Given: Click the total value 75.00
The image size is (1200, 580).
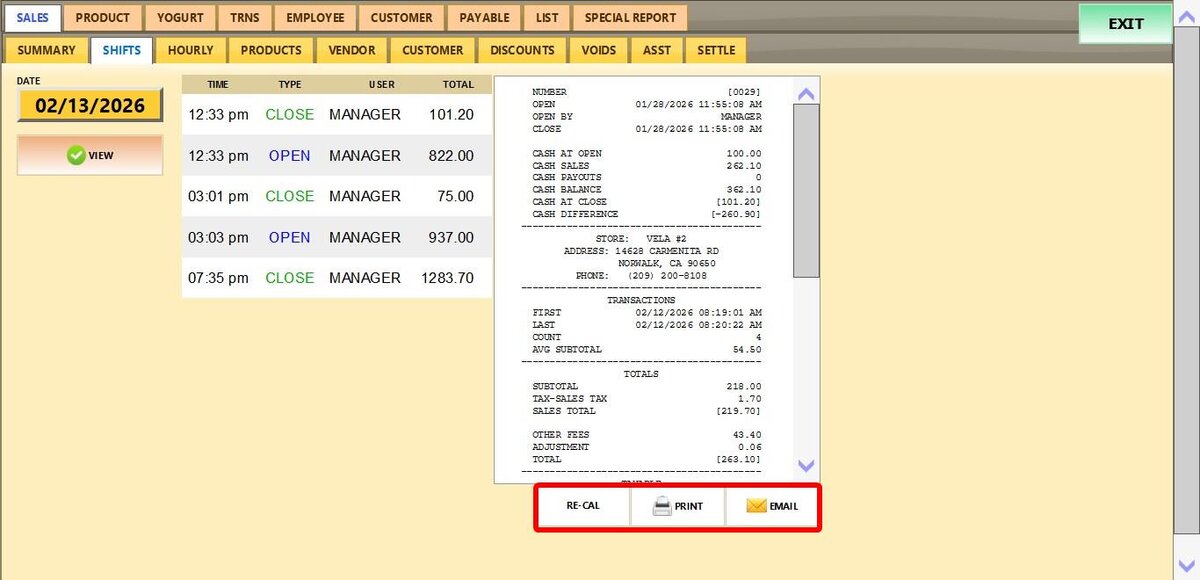Looking at the screenshot, I should click(455, 197).
